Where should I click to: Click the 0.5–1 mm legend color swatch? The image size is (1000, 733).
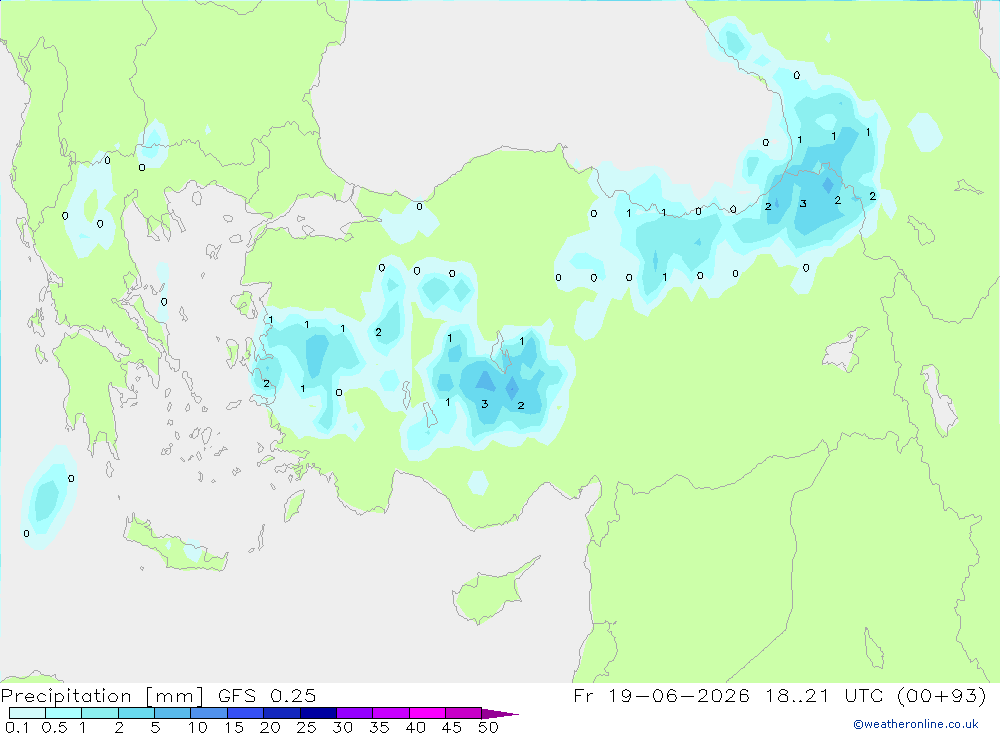pos(64,713)
